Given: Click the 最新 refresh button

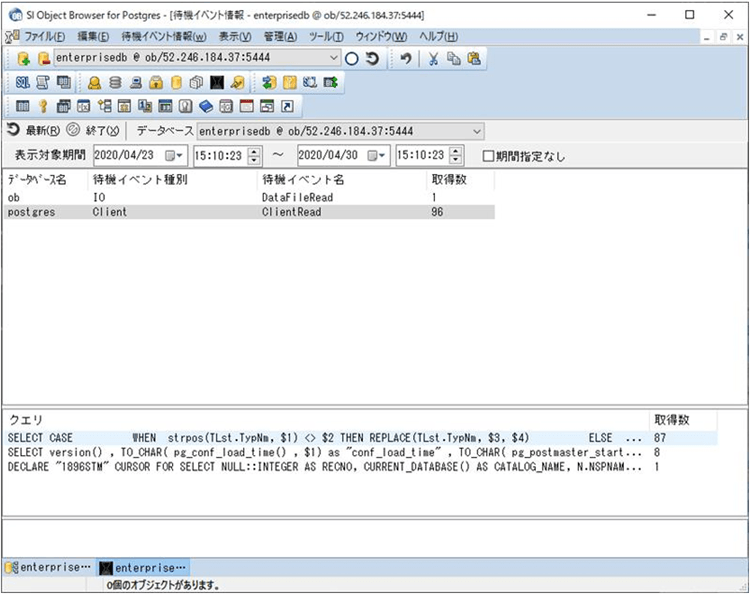Looking at the screenshot, I should point(34,131).
